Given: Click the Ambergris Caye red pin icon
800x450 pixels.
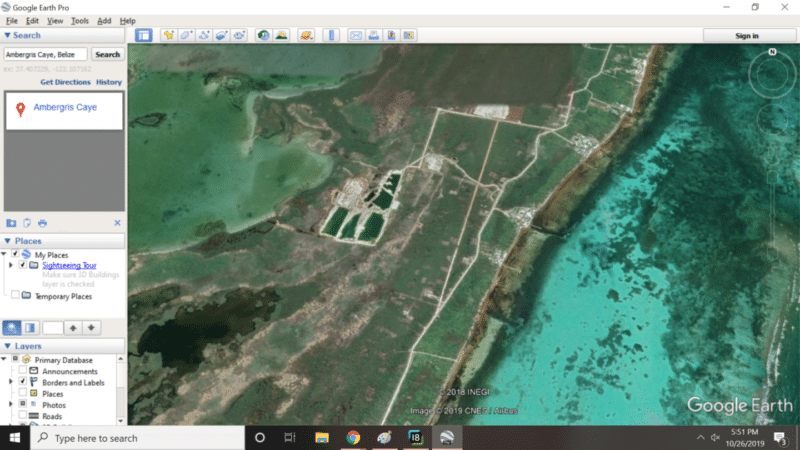Looking at the screenshot, I should point(20,109).
